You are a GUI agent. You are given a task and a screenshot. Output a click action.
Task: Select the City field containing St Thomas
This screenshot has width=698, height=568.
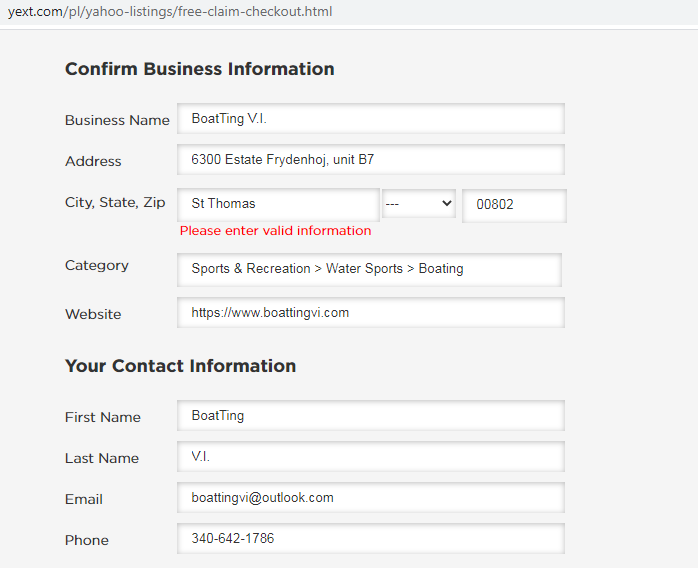(278, 204)
